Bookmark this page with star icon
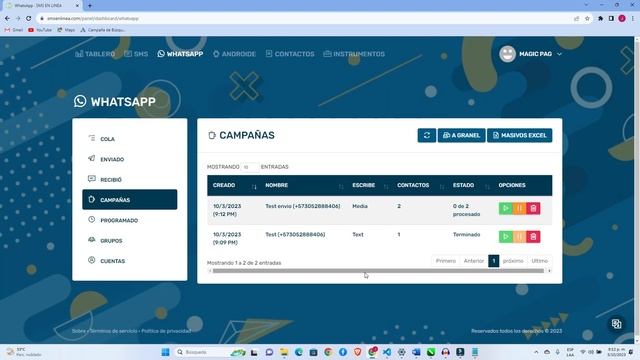This screenshot has width=640, height=360. coord(587,18)
